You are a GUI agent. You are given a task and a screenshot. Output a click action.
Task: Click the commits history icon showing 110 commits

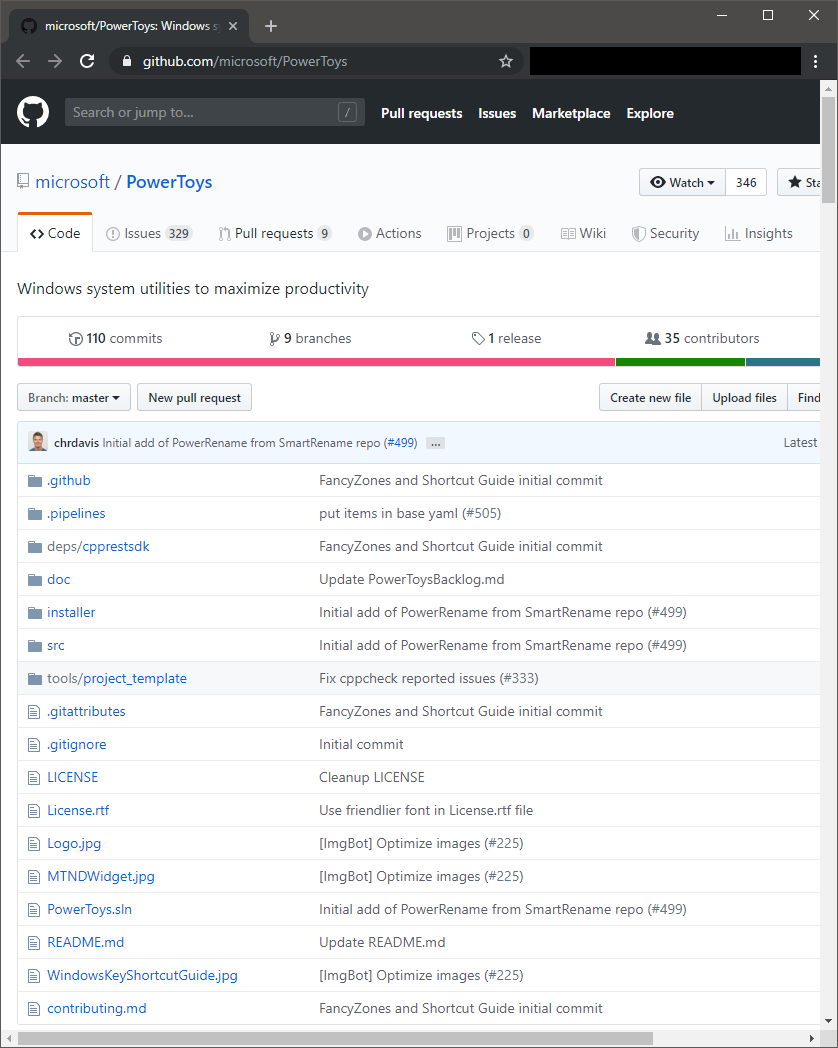(77, 338)
